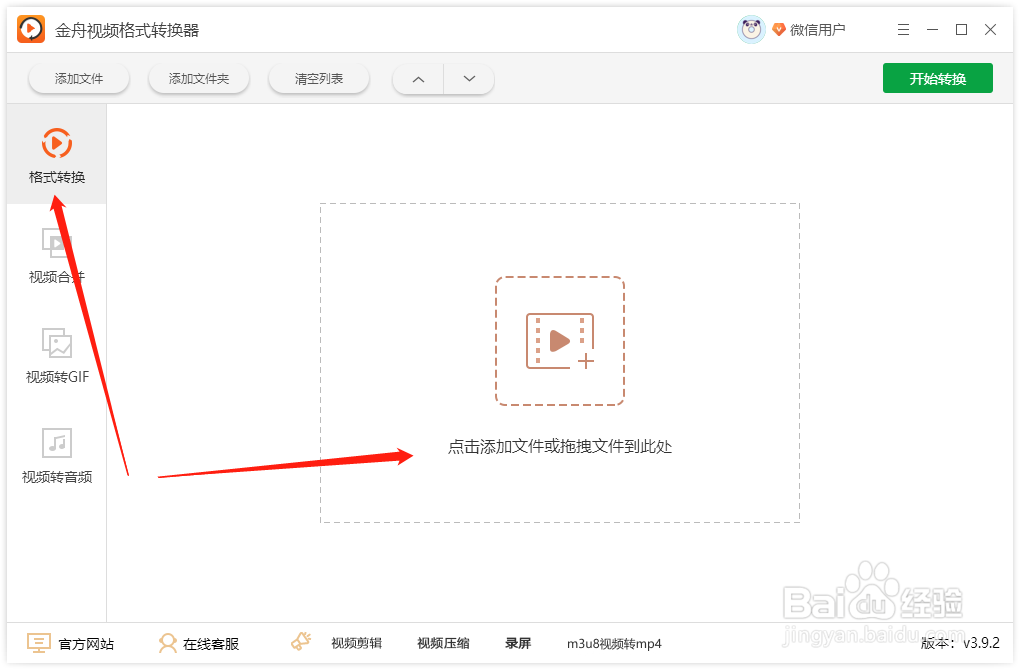Open the 录屏 screen recording feature
Image resolution: width=1020 pixels, height=670 pixels.
(x=517, y=643)
